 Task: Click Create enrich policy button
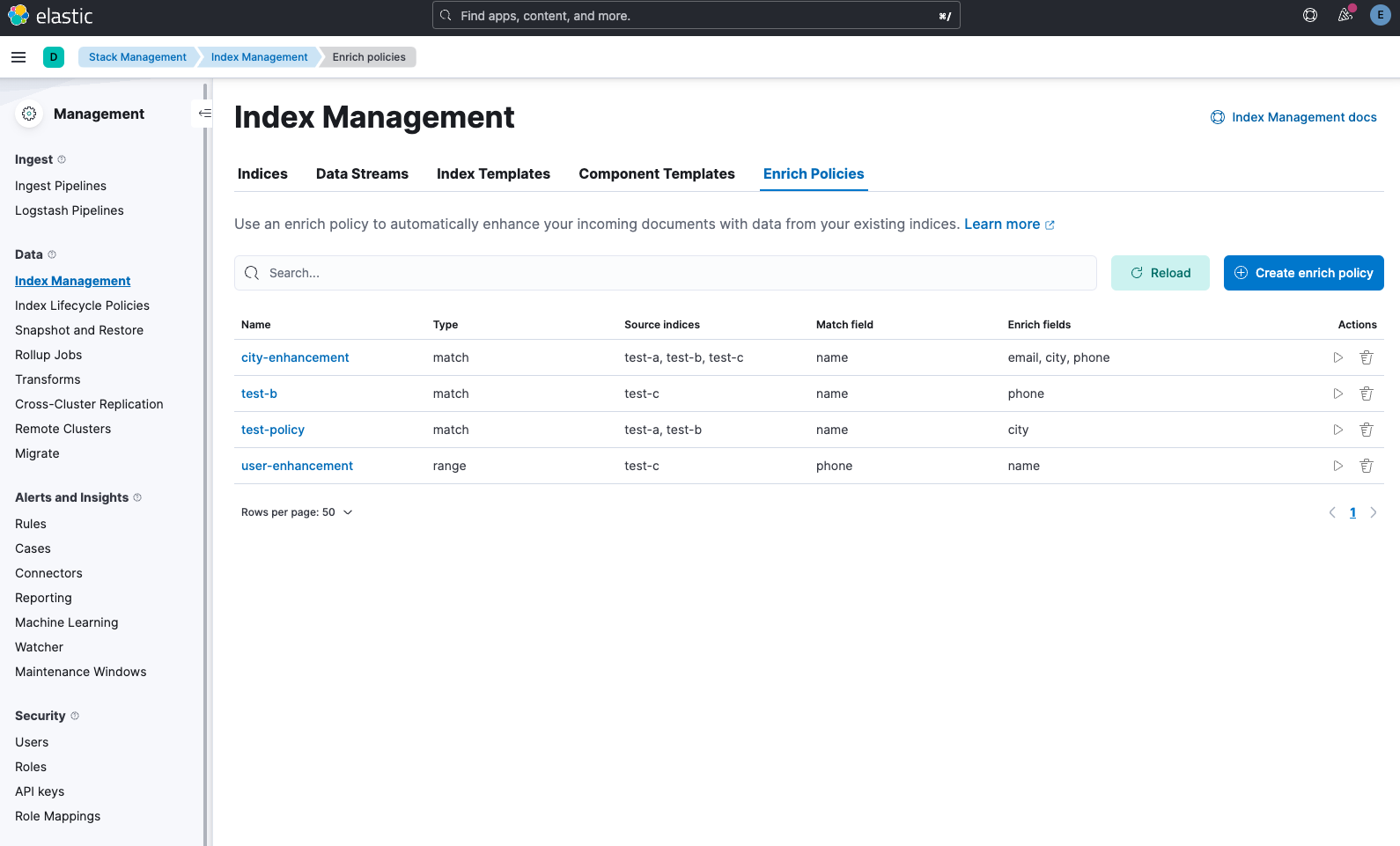(x=1303, y=273)
